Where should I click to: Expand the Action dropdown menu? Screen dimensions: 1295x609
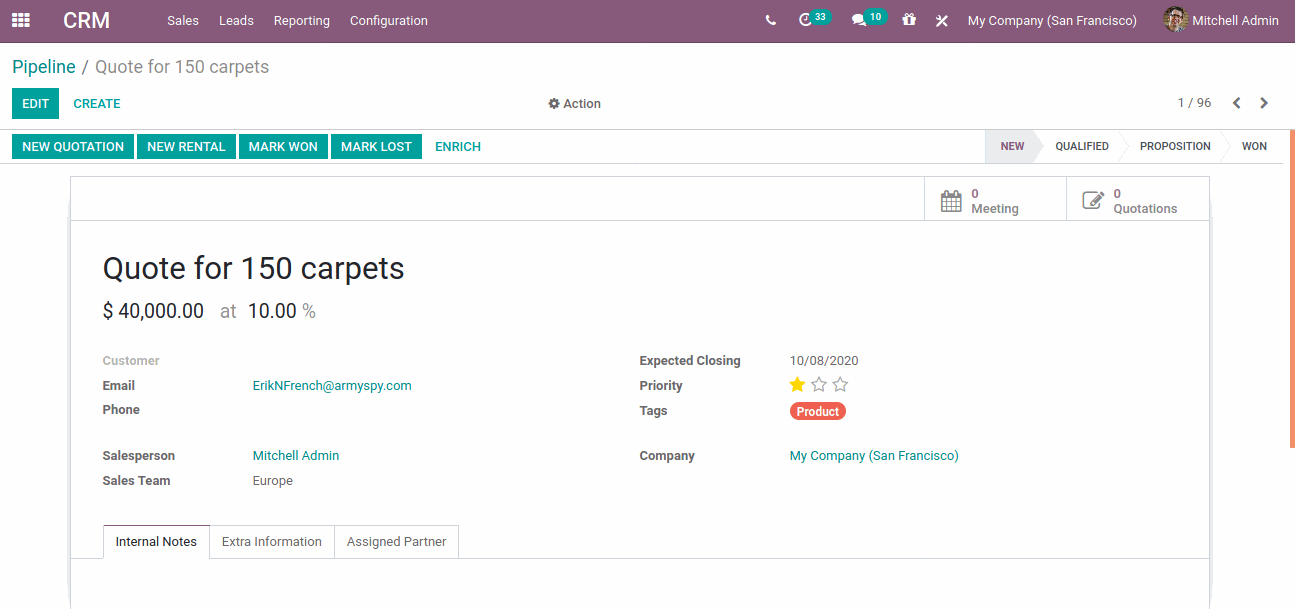(574, 104)
